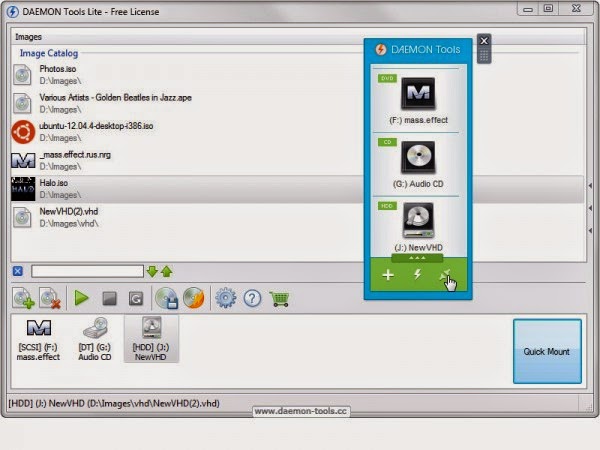Click the Image Catalog header
600x450 pixels.
pos(49,53)
